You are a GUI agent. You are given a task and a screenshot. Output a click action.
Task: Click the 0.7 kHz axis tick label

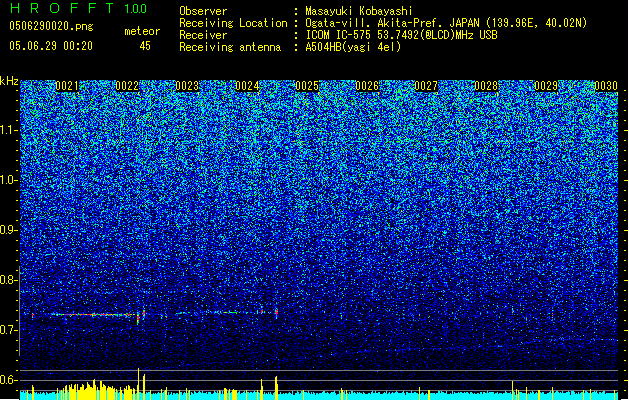[x=8, y=330]
